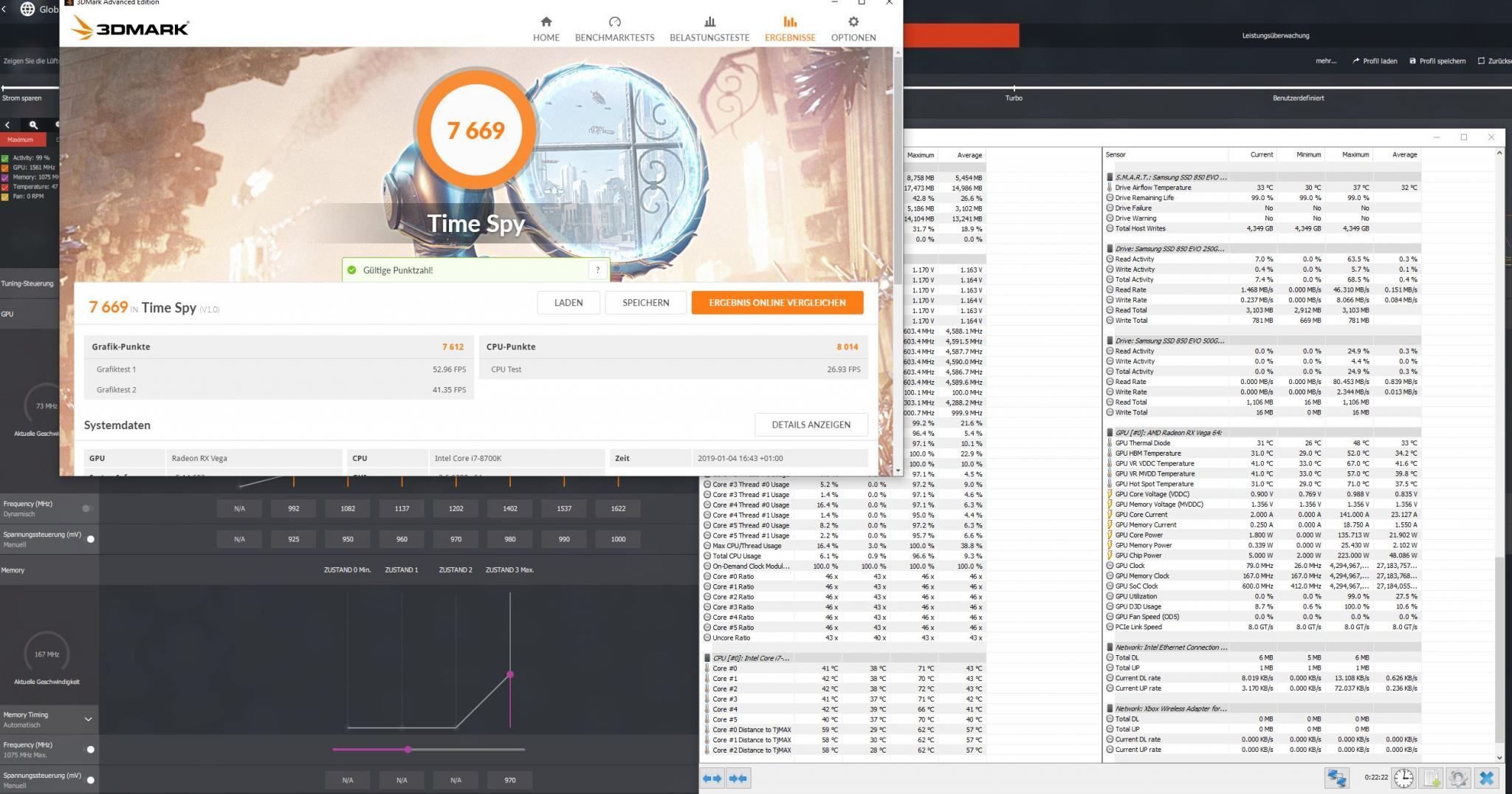
Task: Select the red Maximum tab in Radeon monitor
Action: (22, 140)
